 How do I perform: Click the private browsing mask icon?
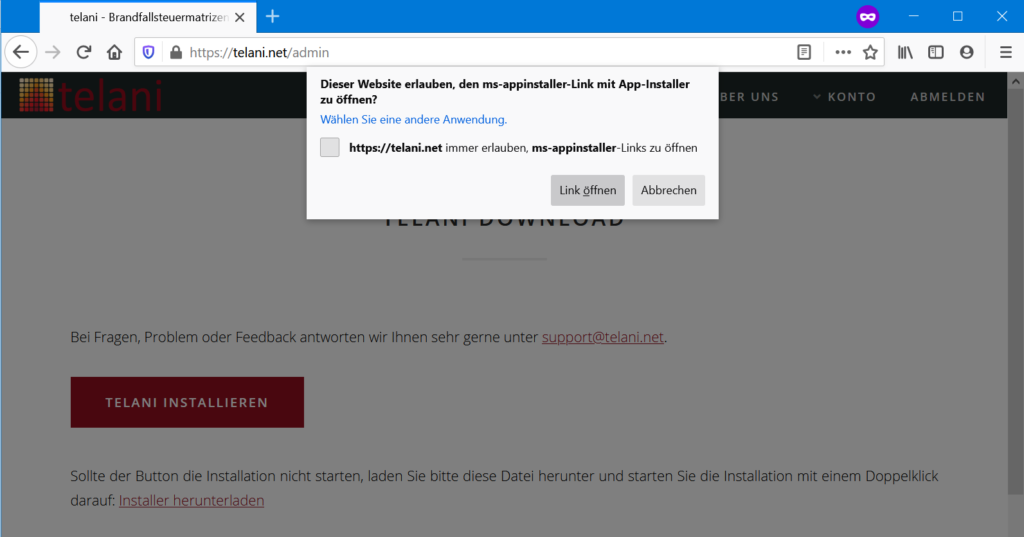(867, 16)
